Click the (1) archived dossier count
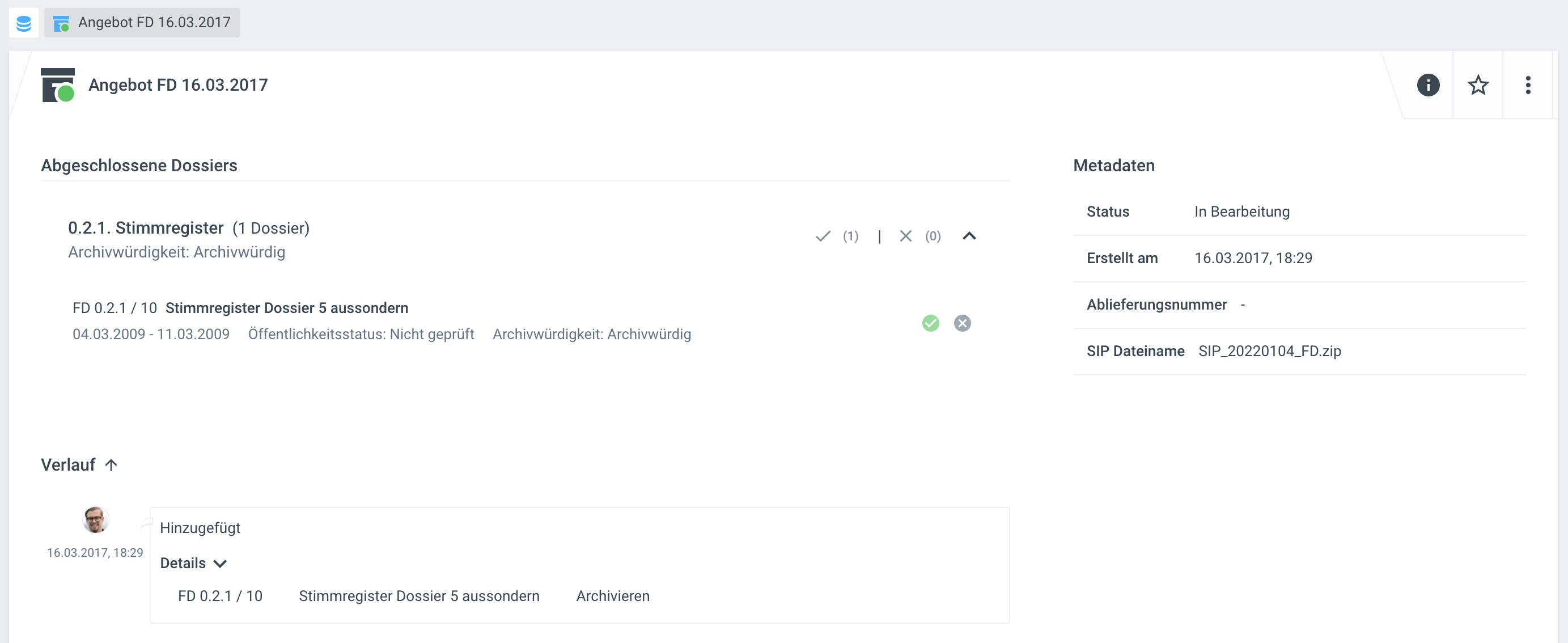This screenshot has height=643, width=1568. point(850,236)
